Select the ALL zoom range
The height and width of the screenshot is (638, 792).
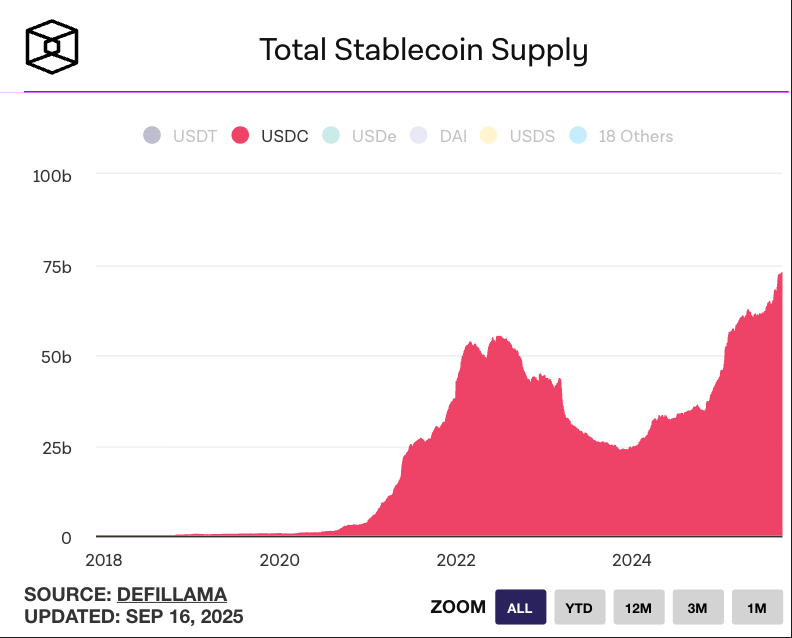click(520, 607)
